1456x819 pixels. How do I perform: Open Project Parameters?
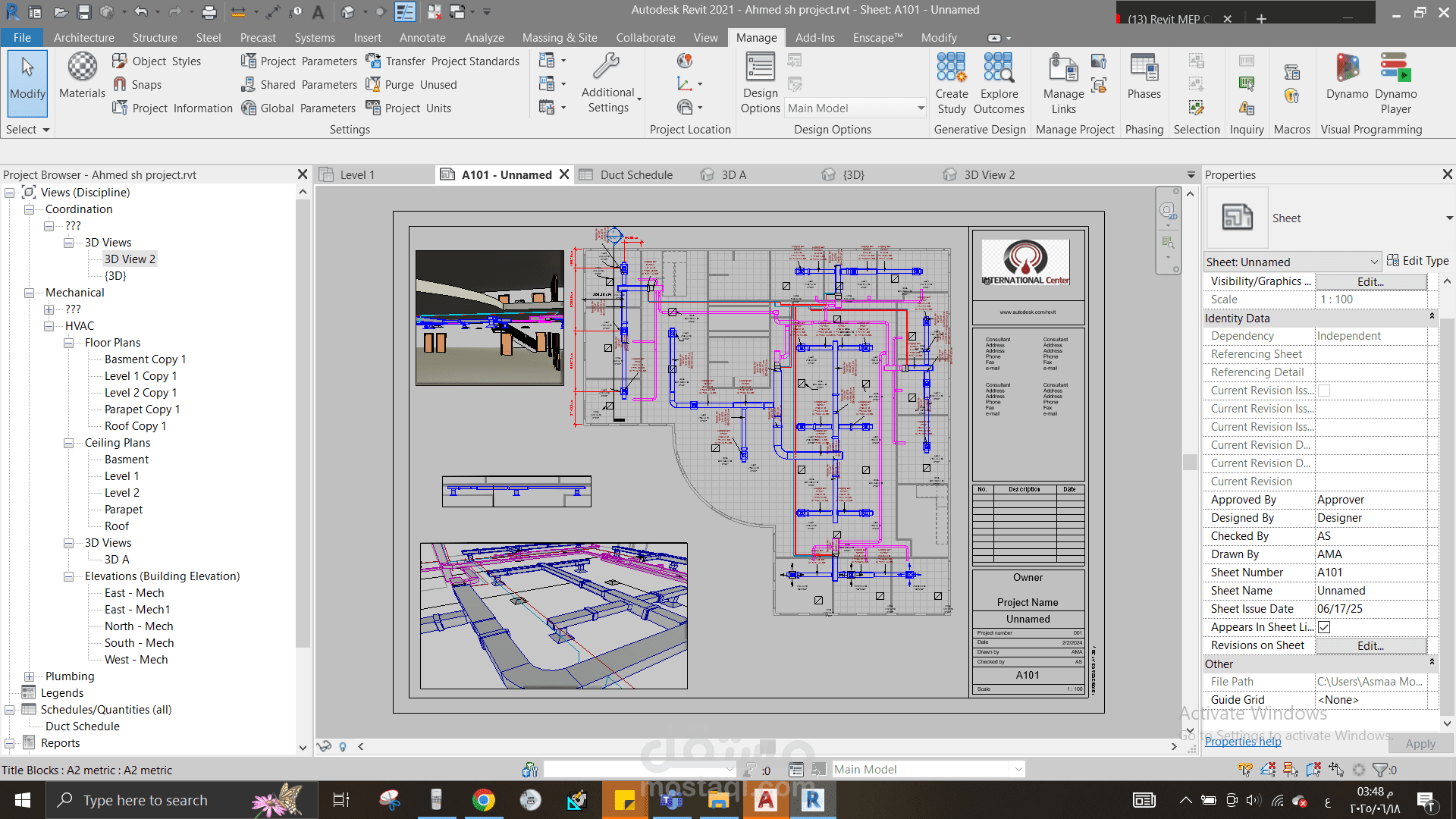click(x=299, y=61)
